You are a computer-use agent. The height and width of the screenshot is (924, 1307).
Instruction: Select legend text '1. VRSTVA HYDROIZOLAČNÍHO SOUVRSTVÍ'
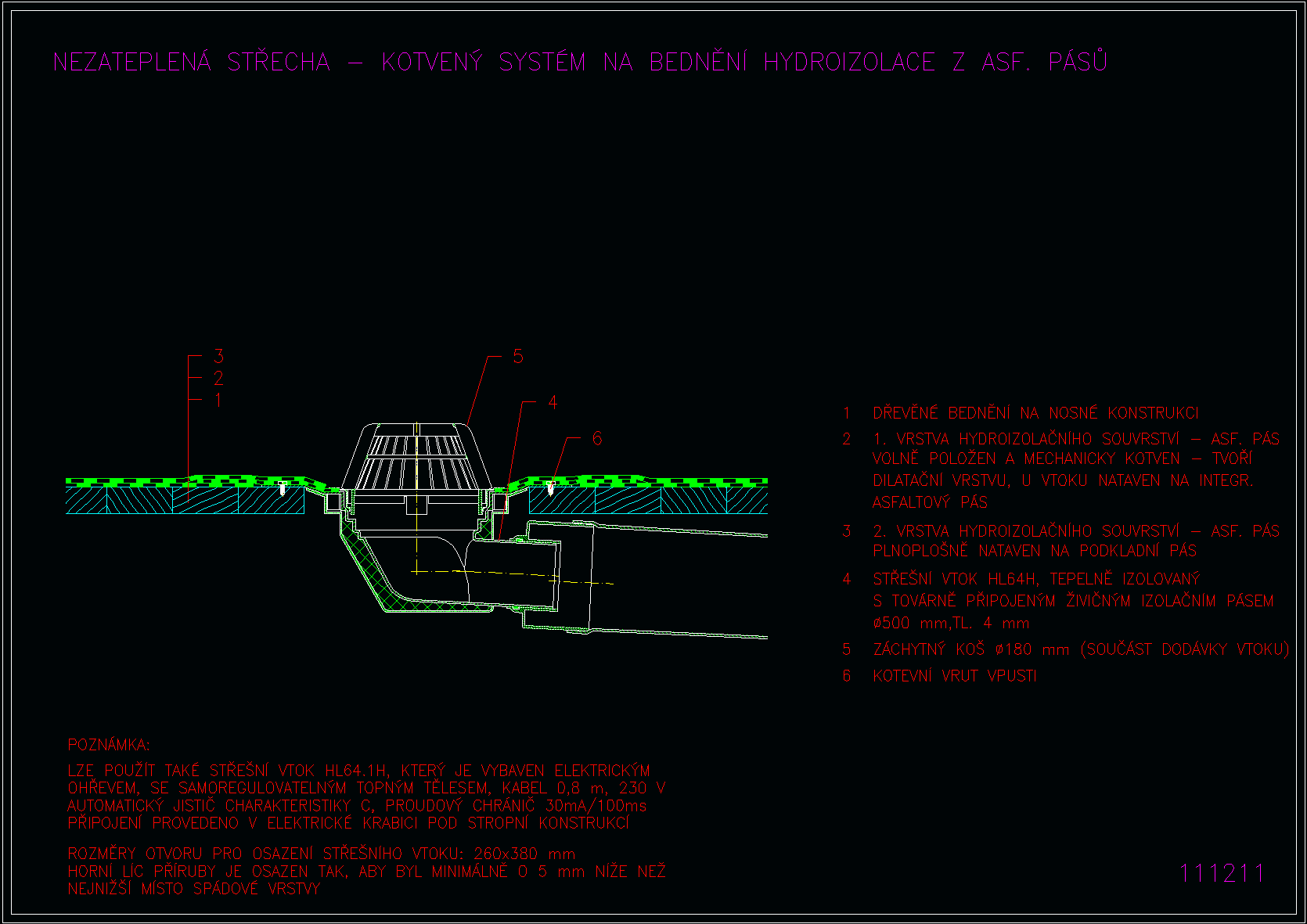[1026, 439]
